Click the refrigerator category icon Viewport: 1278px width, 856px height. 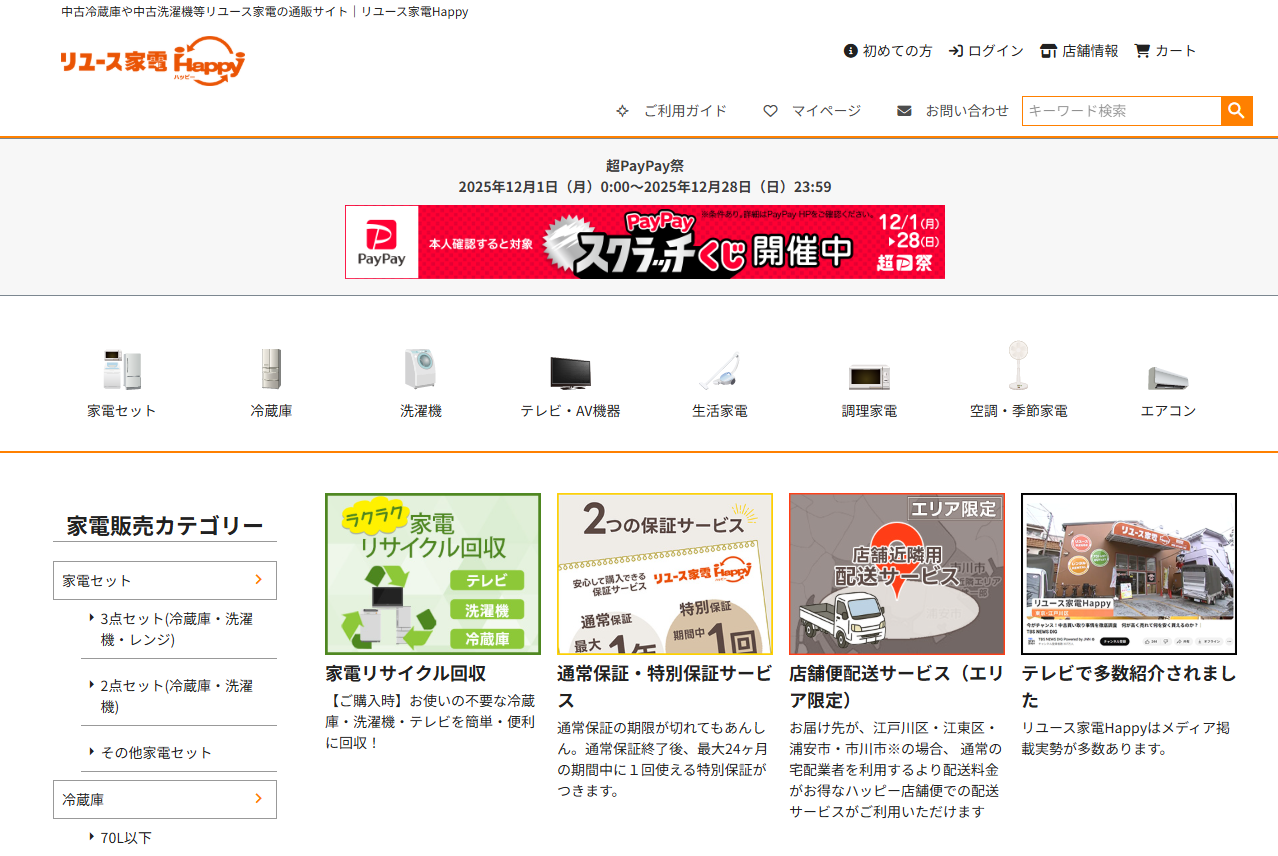(x=271, y=370)
